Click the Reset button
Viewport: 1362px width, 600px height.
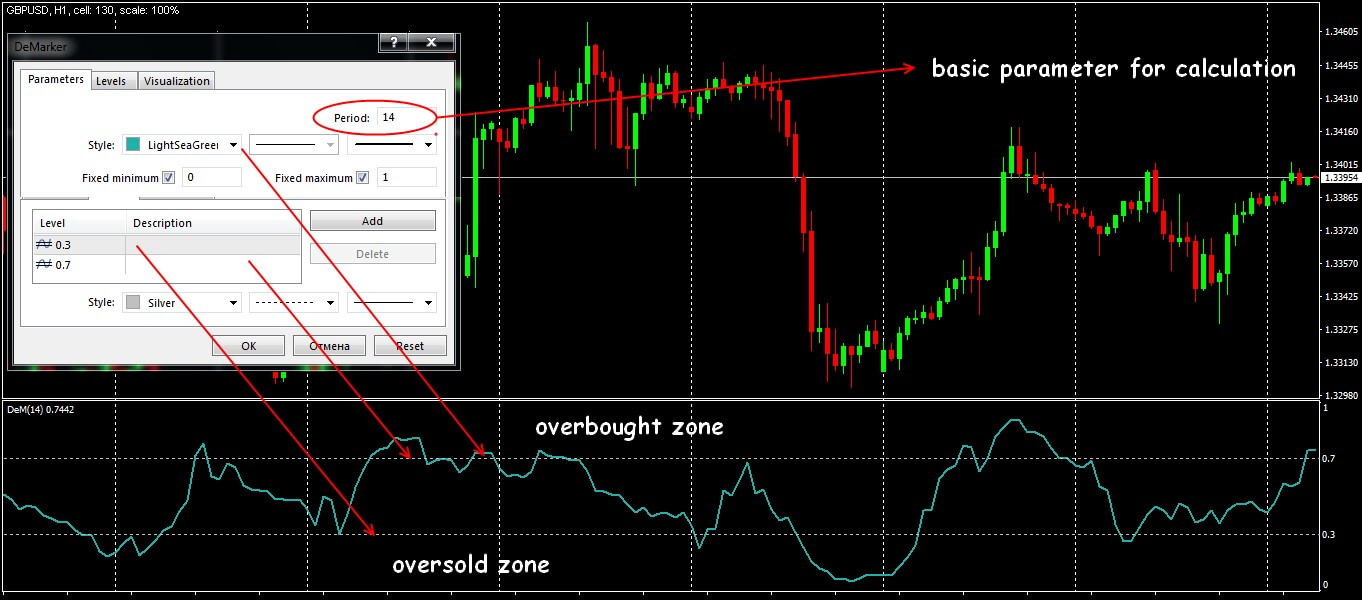pyautogui.click(x=410, y=346)
